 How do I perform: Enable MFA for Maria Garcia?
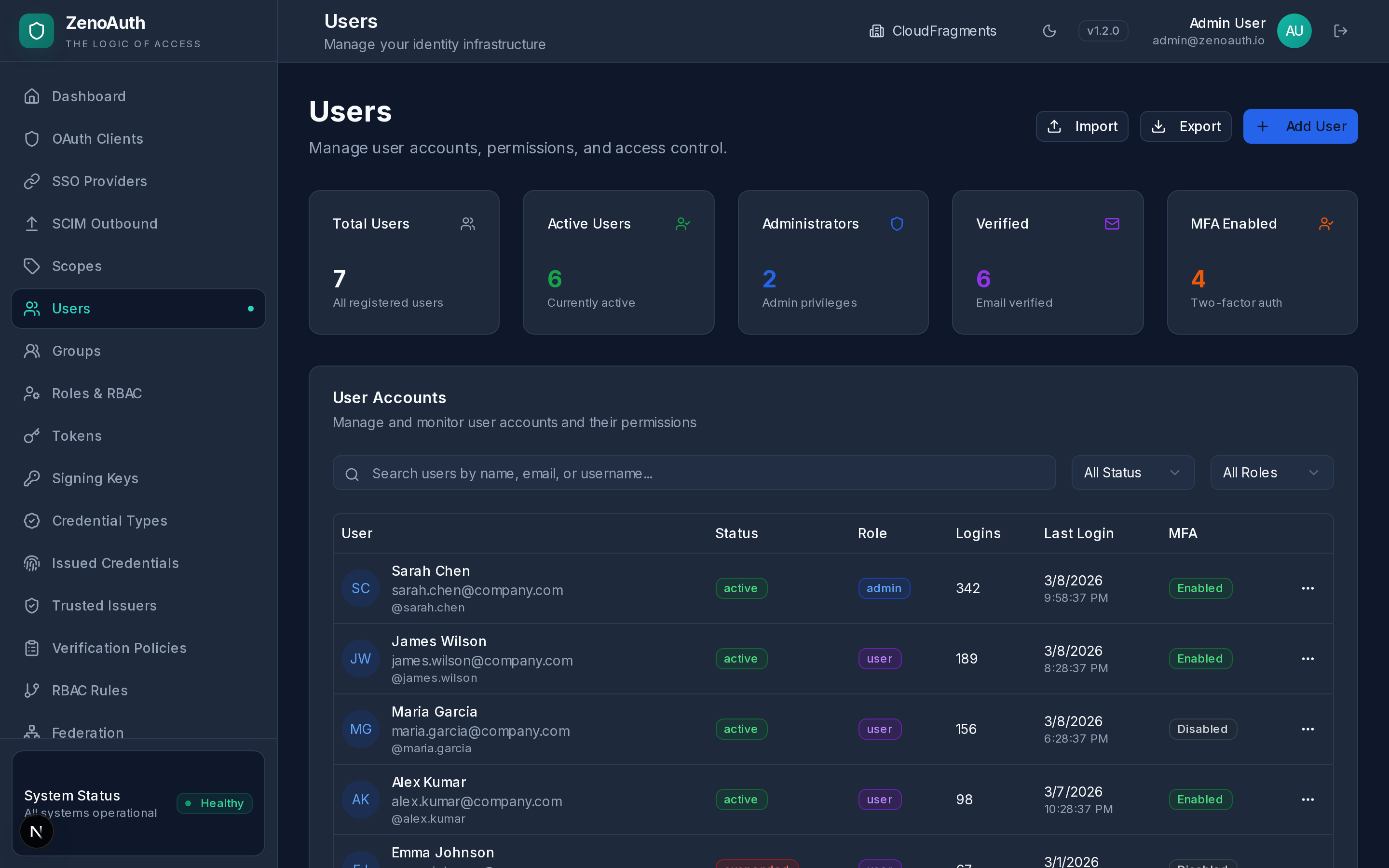tap(1202, 729)
